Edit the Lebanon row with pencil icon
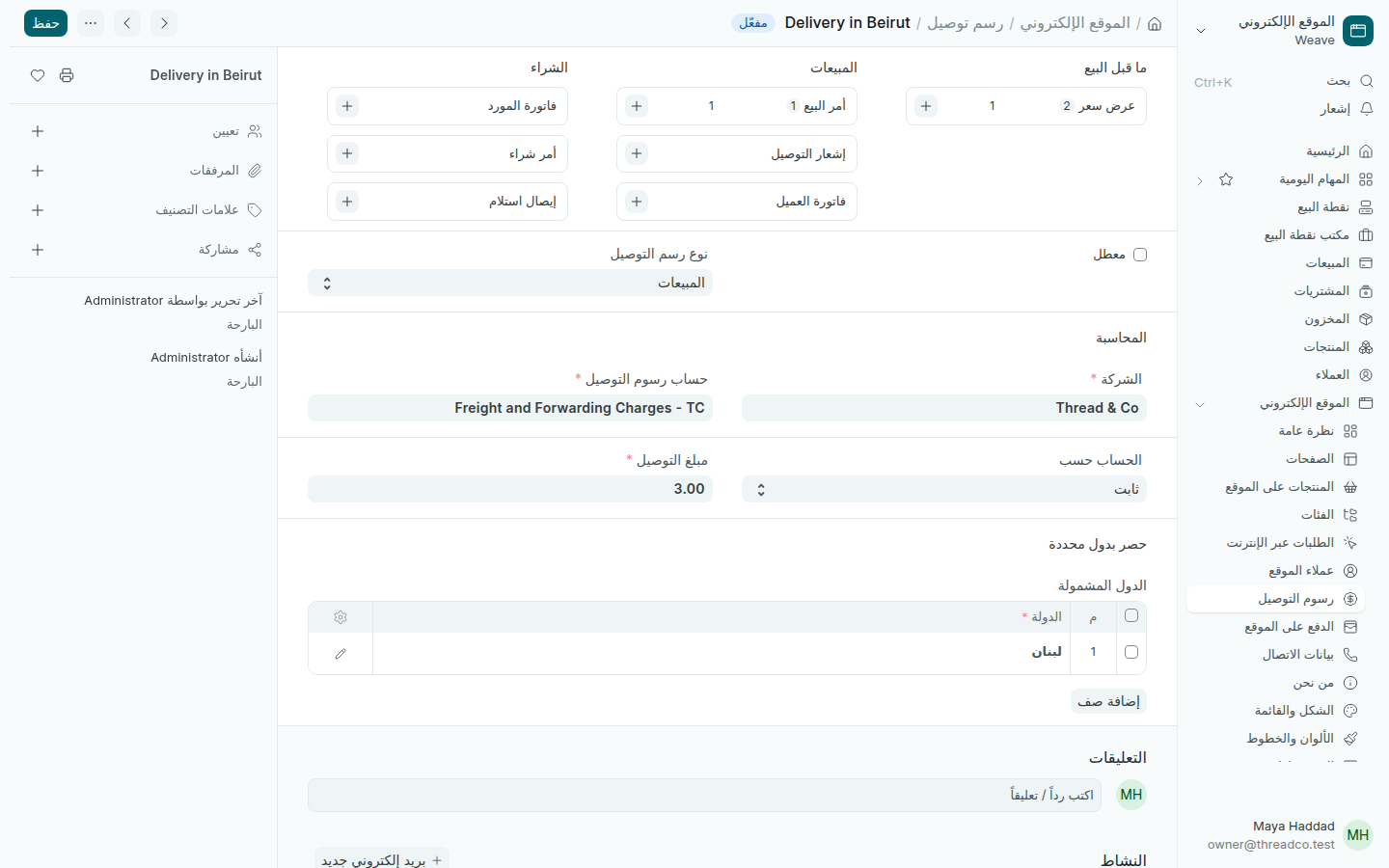The image size is (1389, 868). point(340,654)
